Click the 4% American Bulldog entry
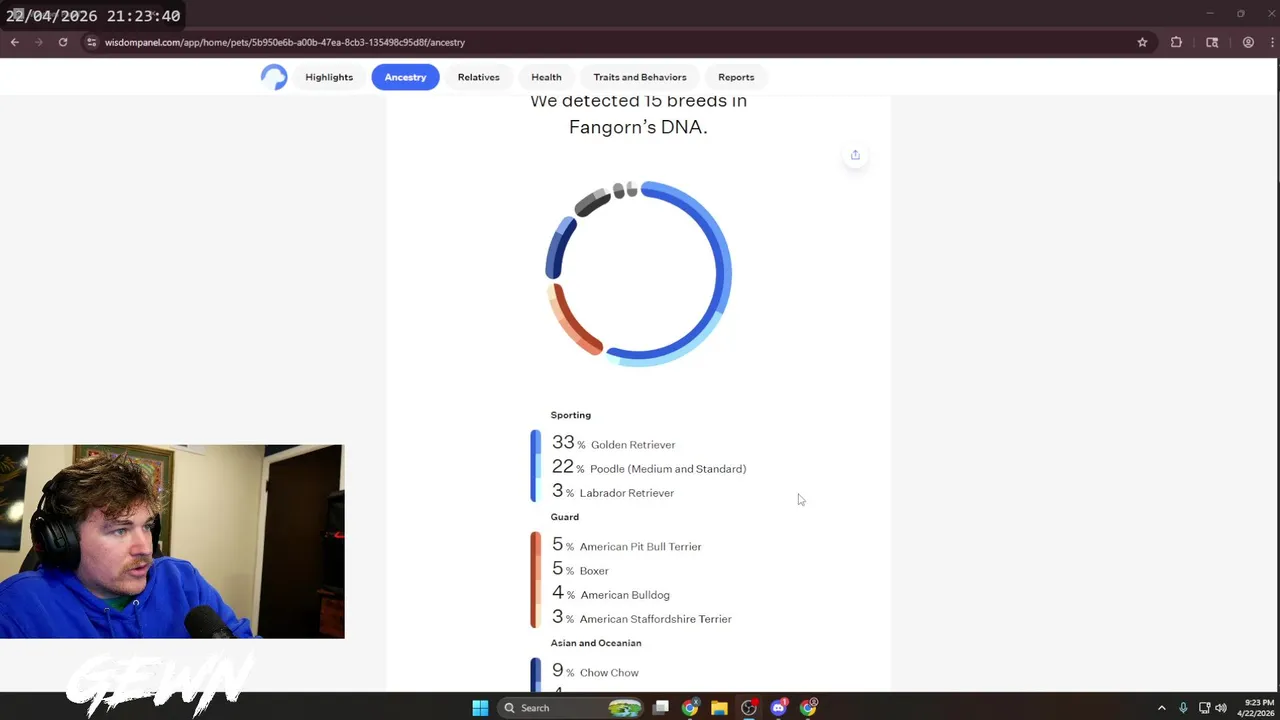The image size is (1280, 720). [611, 593]
